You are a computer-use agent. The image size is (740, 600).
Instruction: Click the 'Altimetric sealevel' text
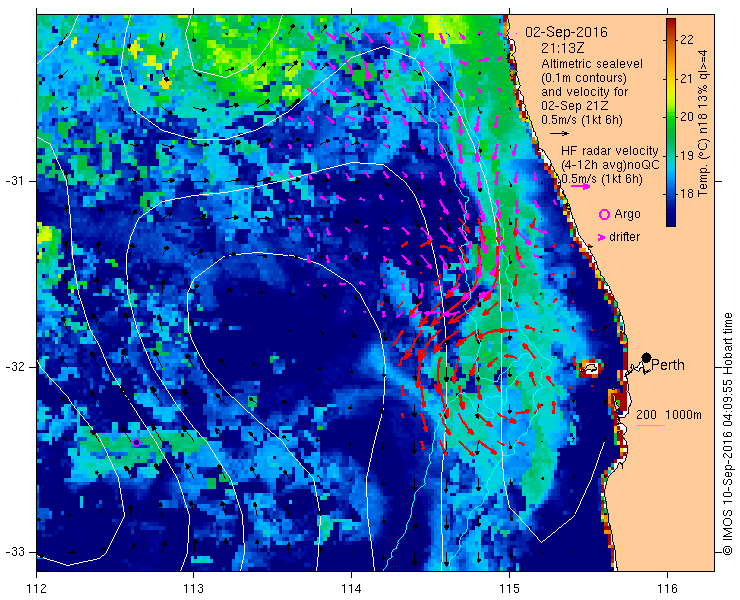tap(592, 63)
